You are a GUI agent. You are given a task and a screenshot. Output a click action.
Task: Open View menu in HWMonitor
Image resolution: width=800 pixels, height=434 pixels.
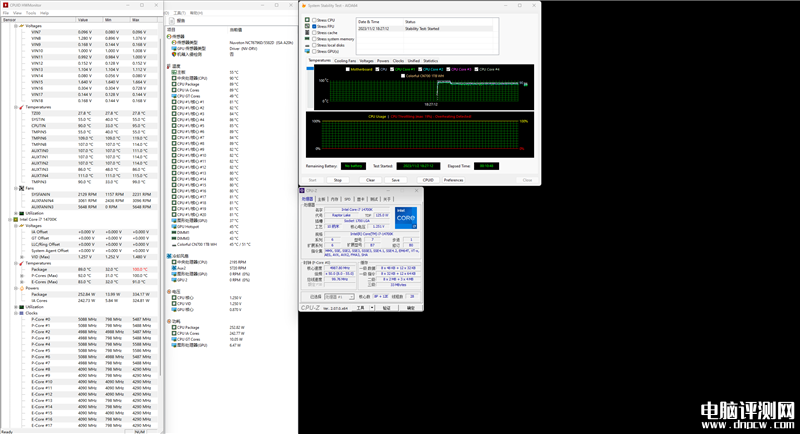pyautogui.click(x=17, y=13)
